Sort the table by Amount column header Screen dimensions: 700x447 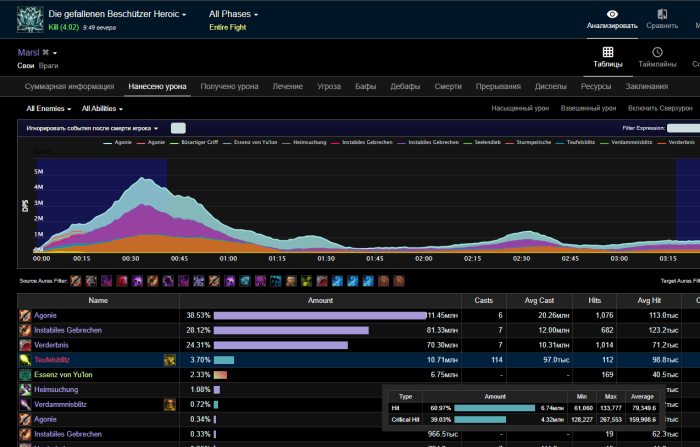click(320, 299)
